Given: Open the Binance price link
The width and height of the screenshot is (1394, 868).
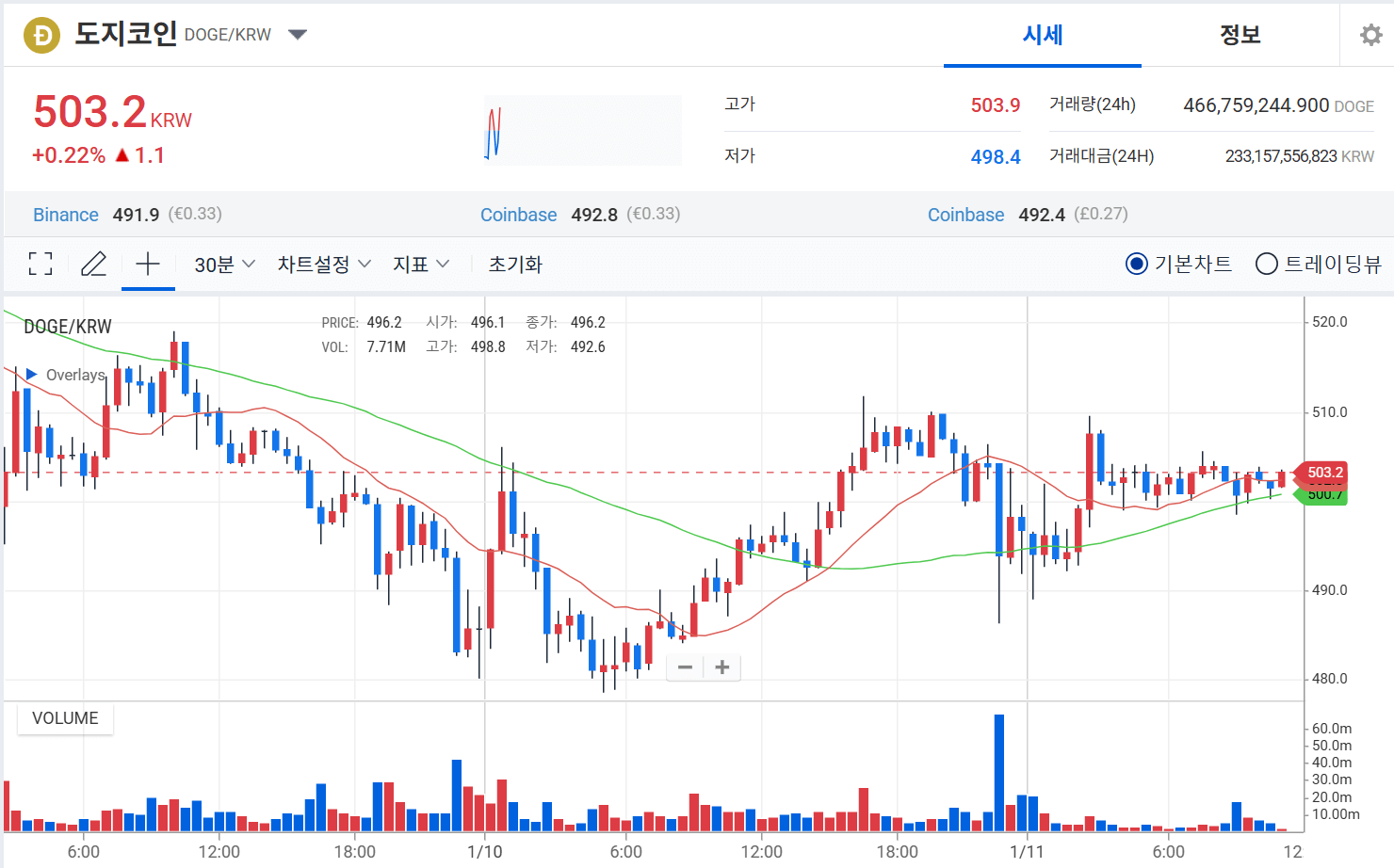Looking at the screenshot, I should [65, 214].
